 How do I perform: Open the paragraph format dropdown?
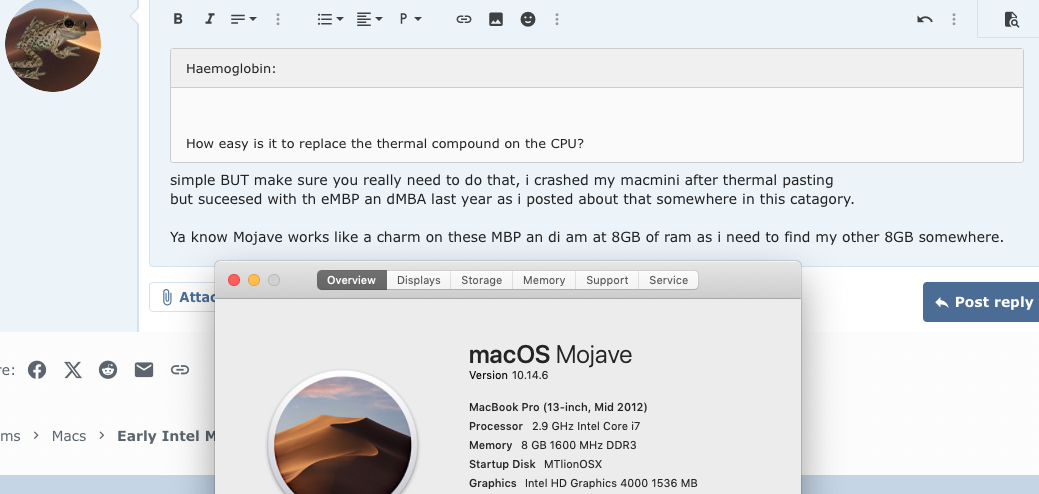pos(410,19)
